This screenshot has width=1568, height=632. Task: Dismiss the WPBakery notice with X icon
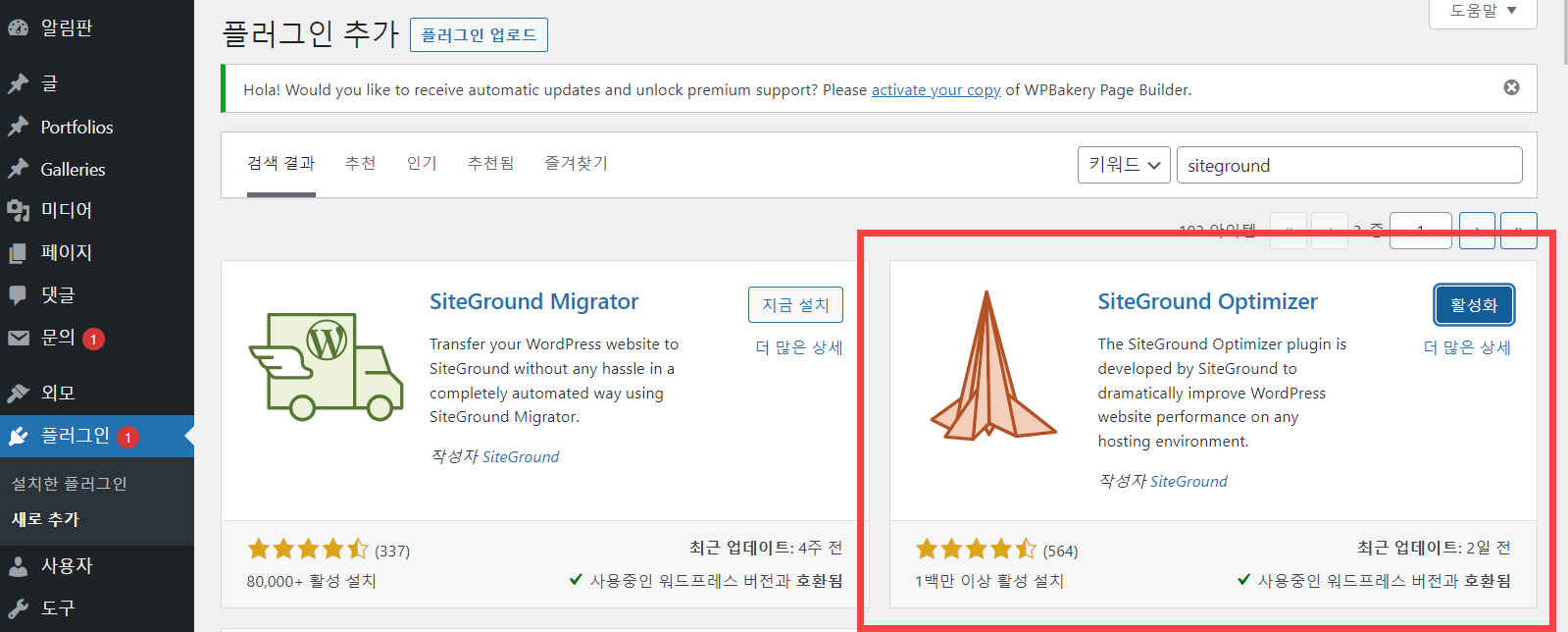click(x=1512, y=87)
